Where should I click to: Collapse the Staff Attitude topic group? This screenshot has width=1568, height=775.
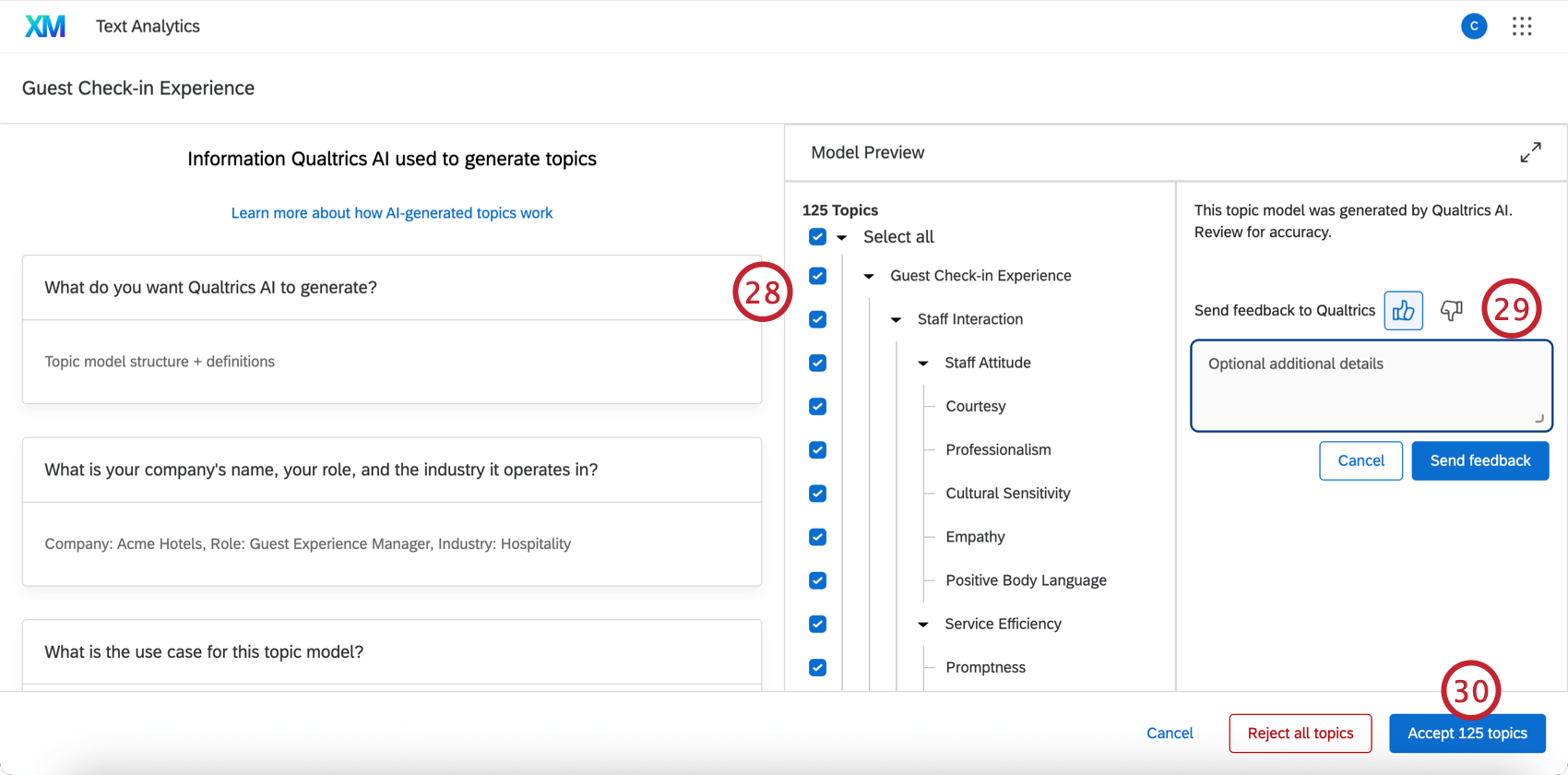pos(923,364)
